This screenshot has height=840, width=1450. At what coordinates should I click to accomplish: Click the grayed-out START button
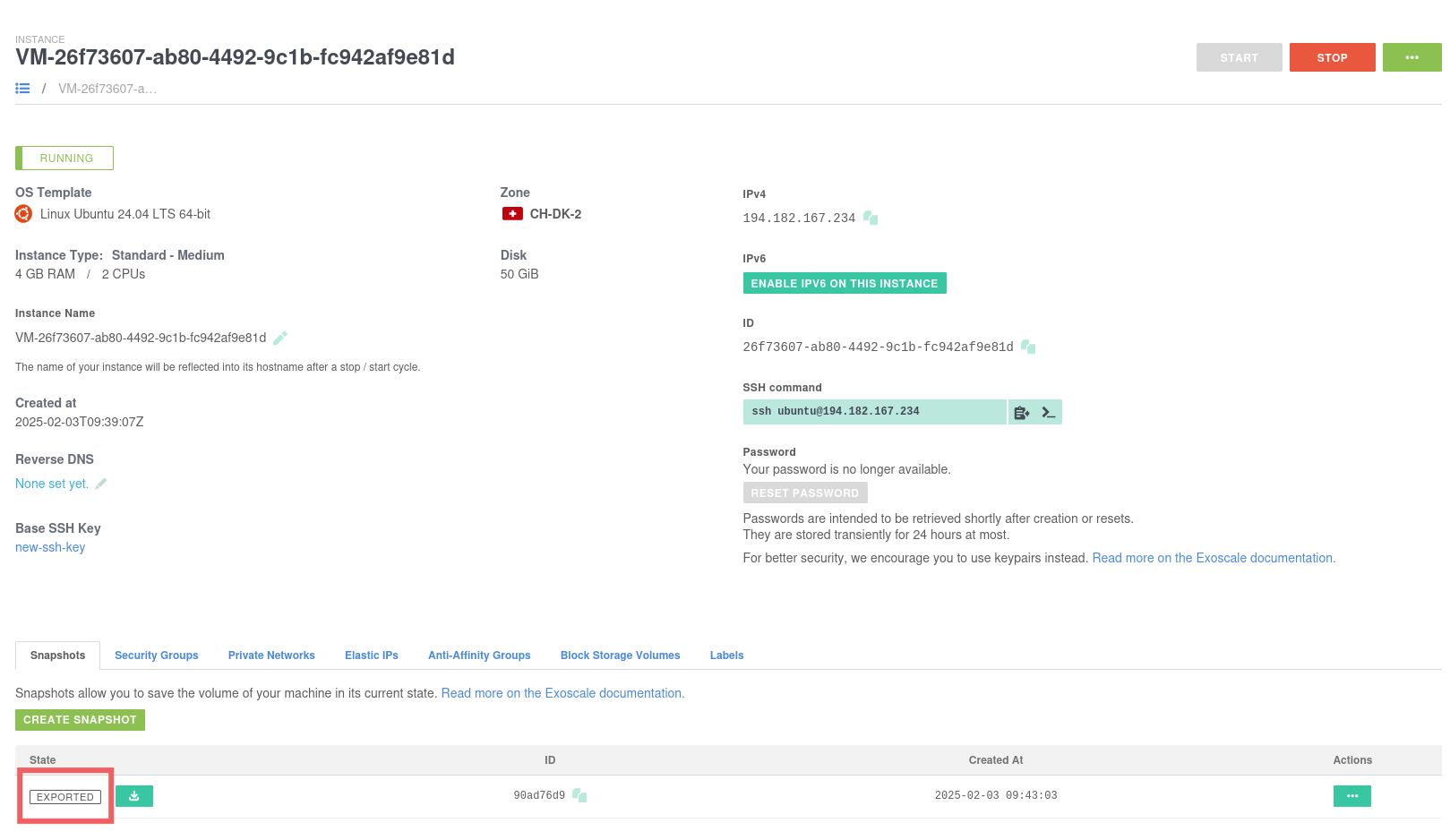[1240, 57]
